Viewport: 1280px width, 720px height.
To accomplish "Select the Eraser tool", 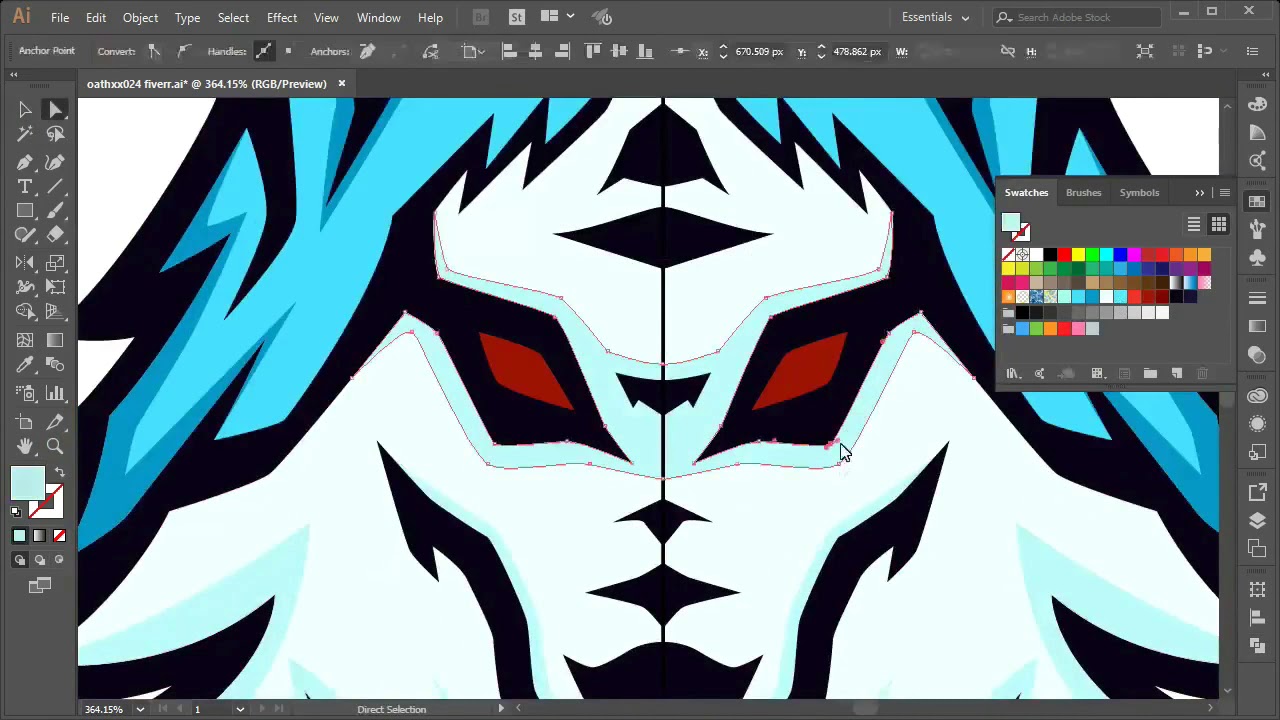I will point(55,235).
